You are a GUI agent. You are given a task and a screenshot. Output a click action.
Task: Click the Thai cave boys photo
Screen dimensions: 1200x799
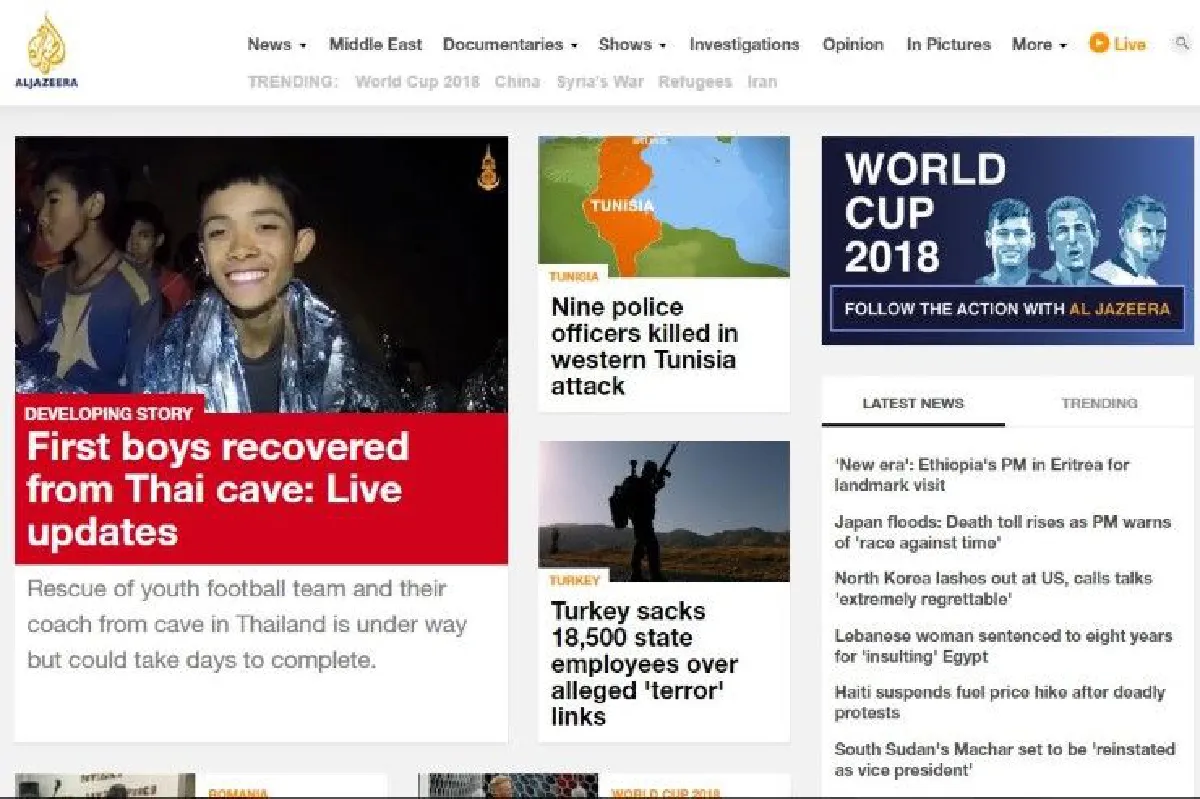261,273
